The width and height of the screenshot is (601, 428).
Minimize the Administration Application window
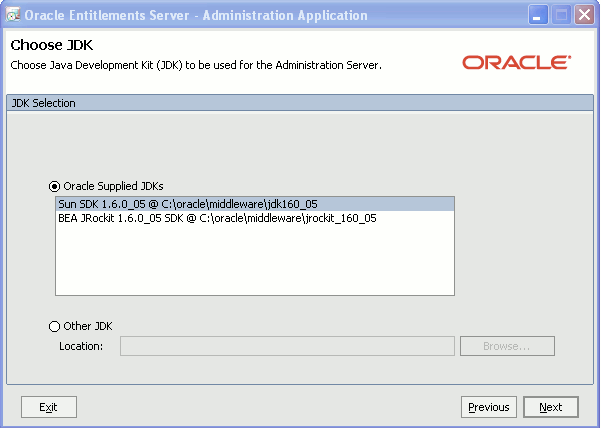(x=538, y=15)
